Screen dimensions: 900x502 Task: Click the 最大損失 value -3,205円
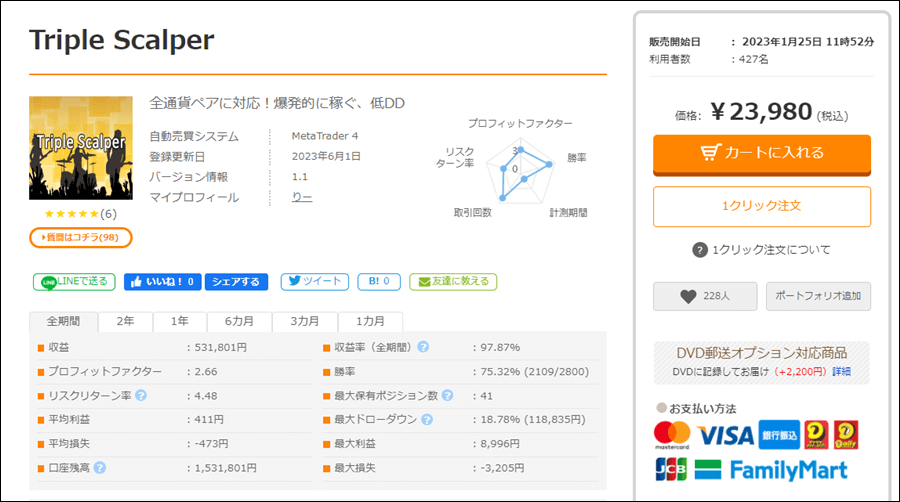[x=502, y=468]
